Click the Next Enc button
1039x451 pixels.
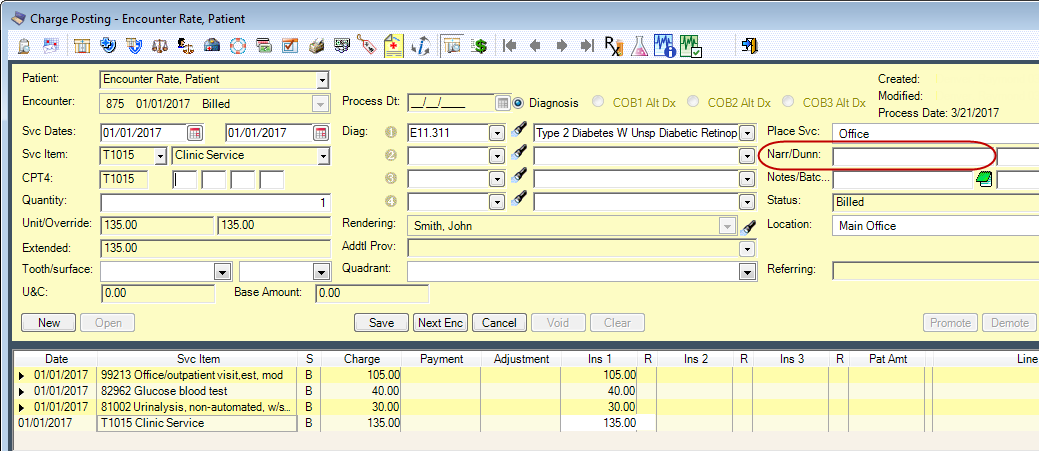[441, 323]
